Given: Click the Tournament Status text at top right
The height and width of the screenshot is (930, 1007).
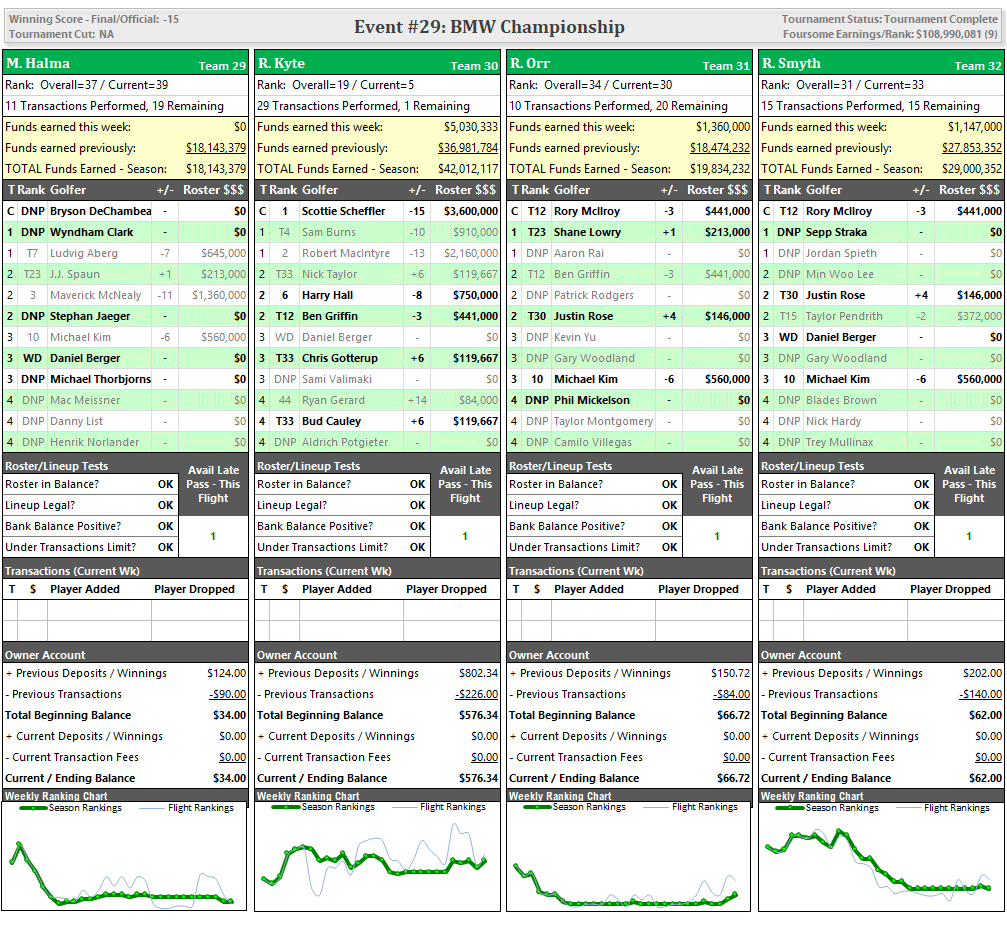Looking at the screenshot, I should pyautogui.click(x=889, y=19).
